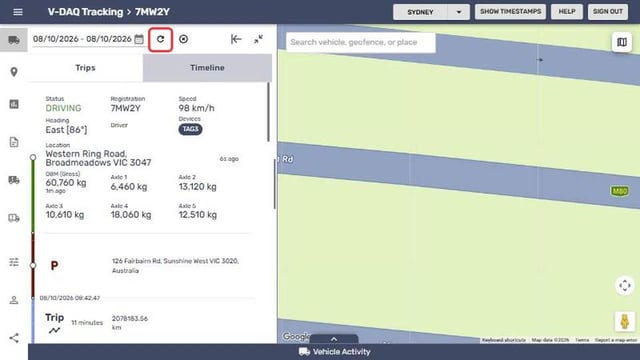Screen dimensions: 640x360
Task: Click the 60,760 kg GBM value
Action: (x=66, y=182)
